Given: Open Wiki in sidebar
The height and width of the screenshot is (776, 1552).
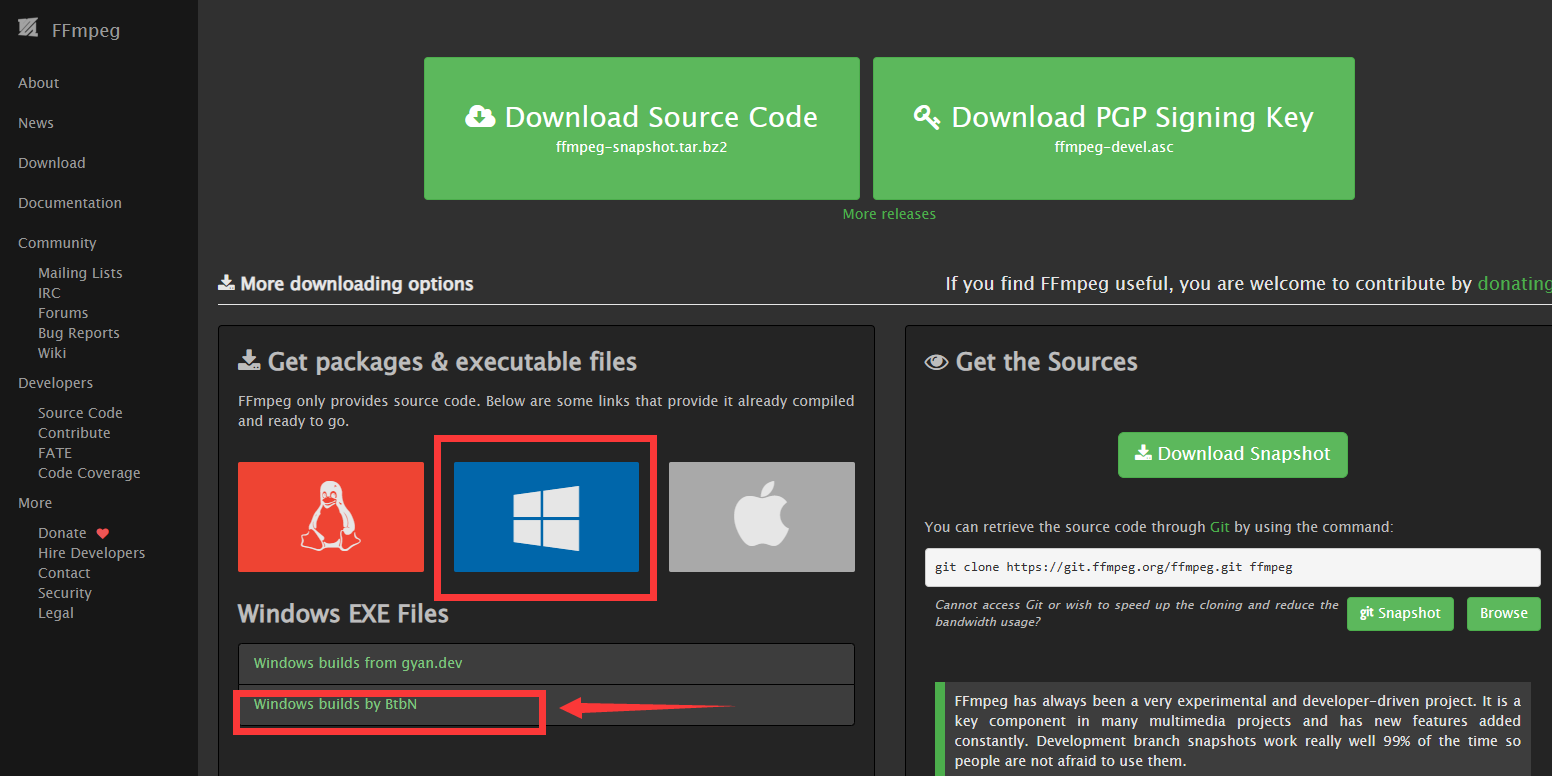Looking at the screenshot, I should pos(52,353).
